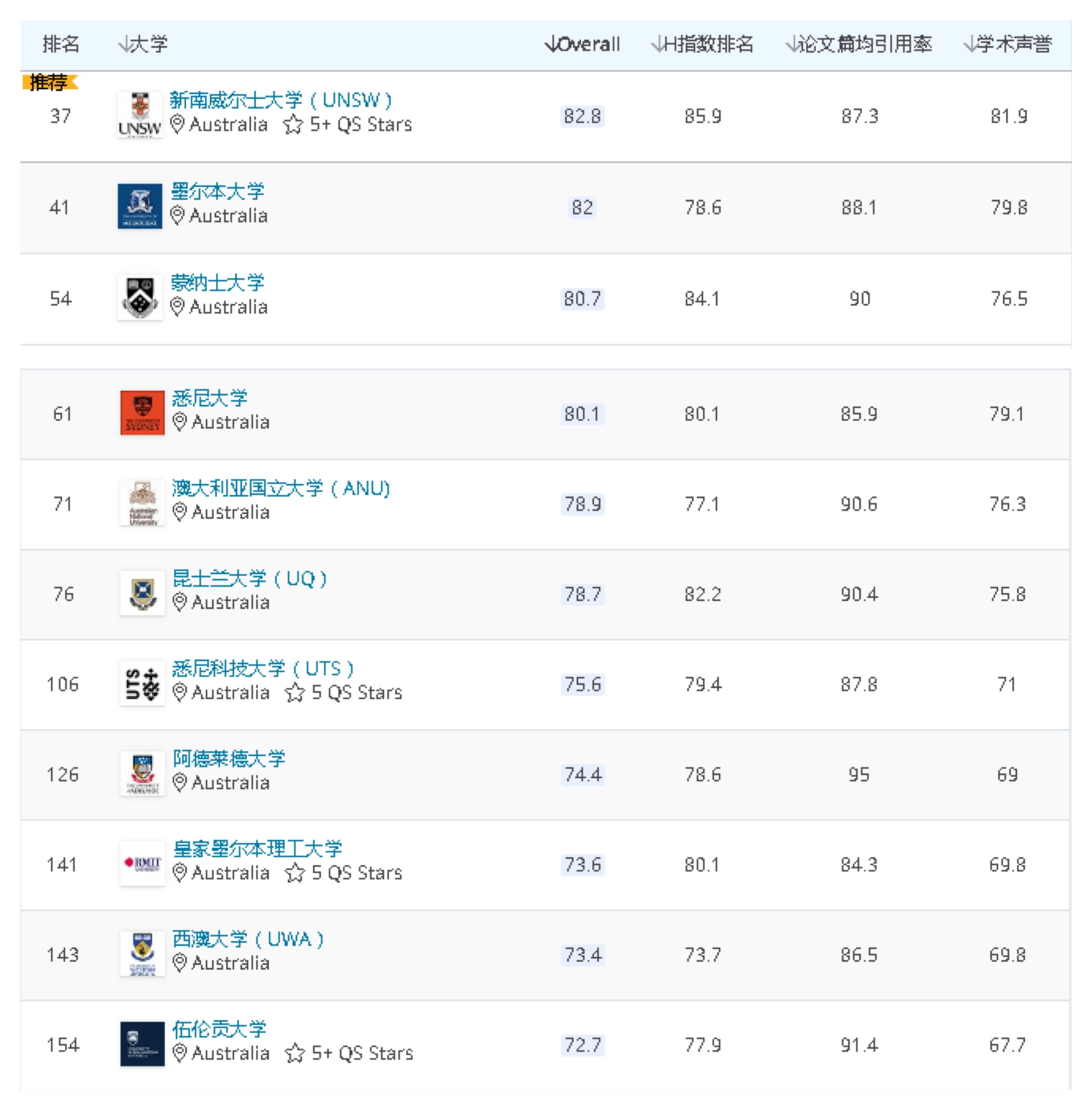Click the Monash University crest logo

click(x=139, y=297)
